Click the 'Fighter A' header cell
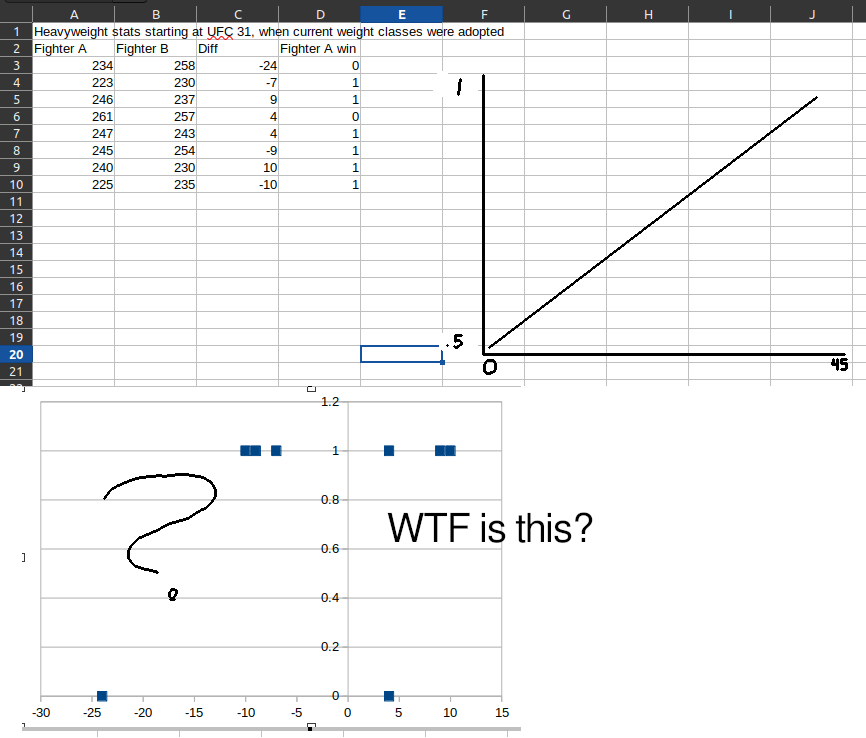This screenshot has width=866, height=738. 73,49
